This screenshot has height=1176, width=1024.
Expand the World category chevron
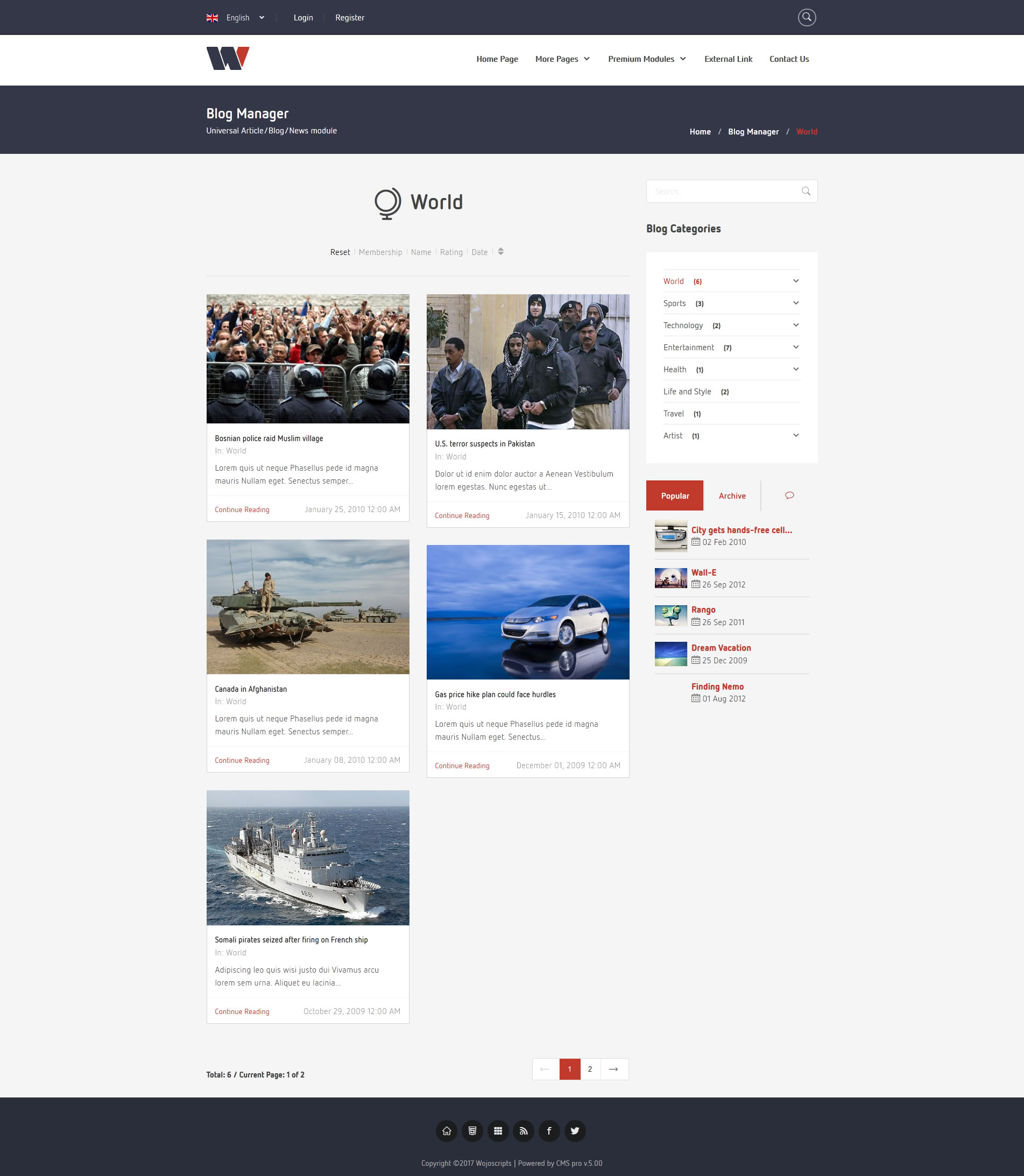[x=796, y=281]
